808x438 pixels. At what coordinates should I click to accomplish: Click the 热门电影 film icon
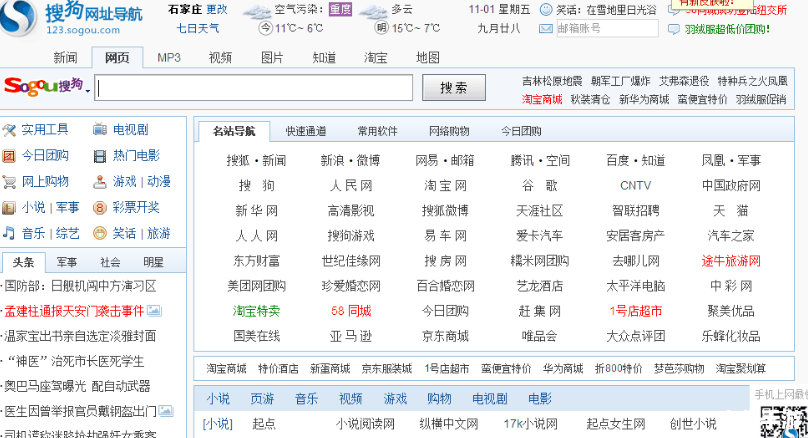99,156
